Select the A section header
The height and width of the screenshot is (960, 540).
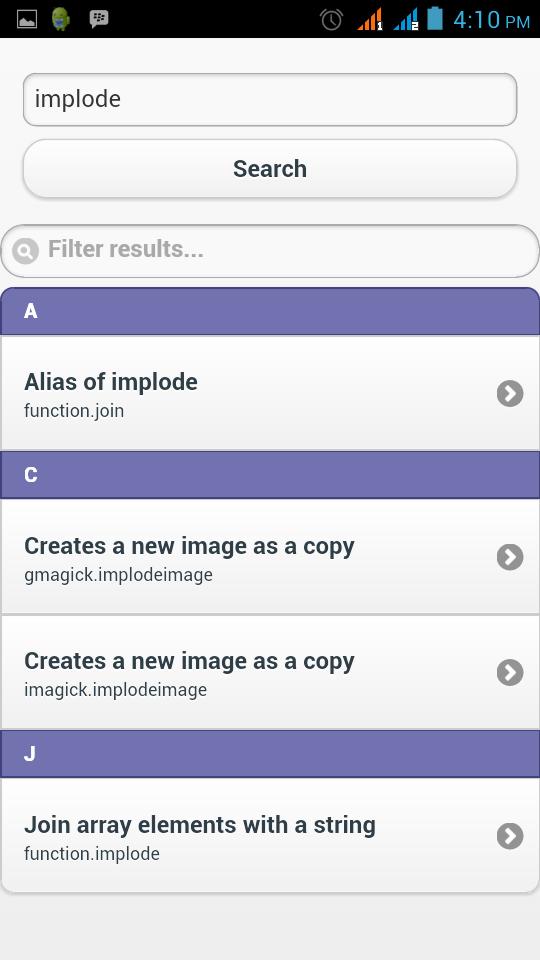[x=270, y=311]
